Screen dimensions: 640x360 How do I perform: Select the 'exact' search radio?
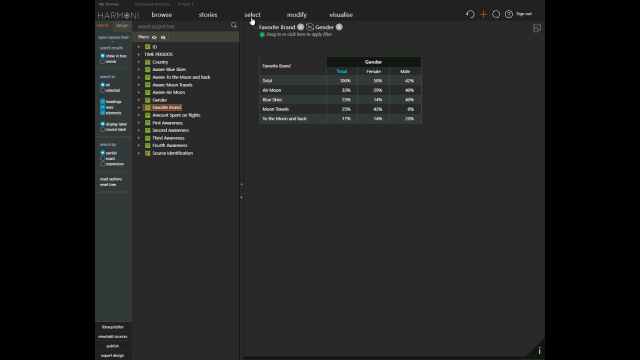point(102,158)
